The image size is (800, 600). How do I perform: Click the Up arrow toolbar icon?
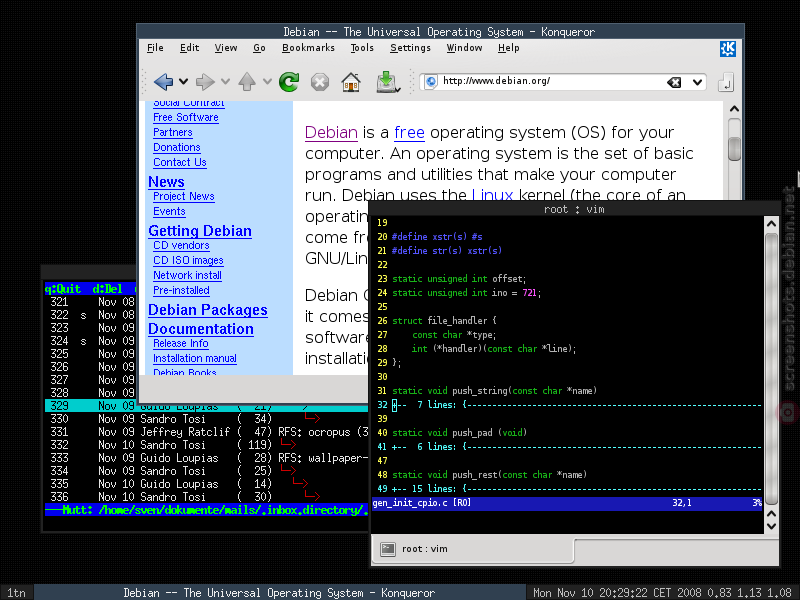coord(247,82)
